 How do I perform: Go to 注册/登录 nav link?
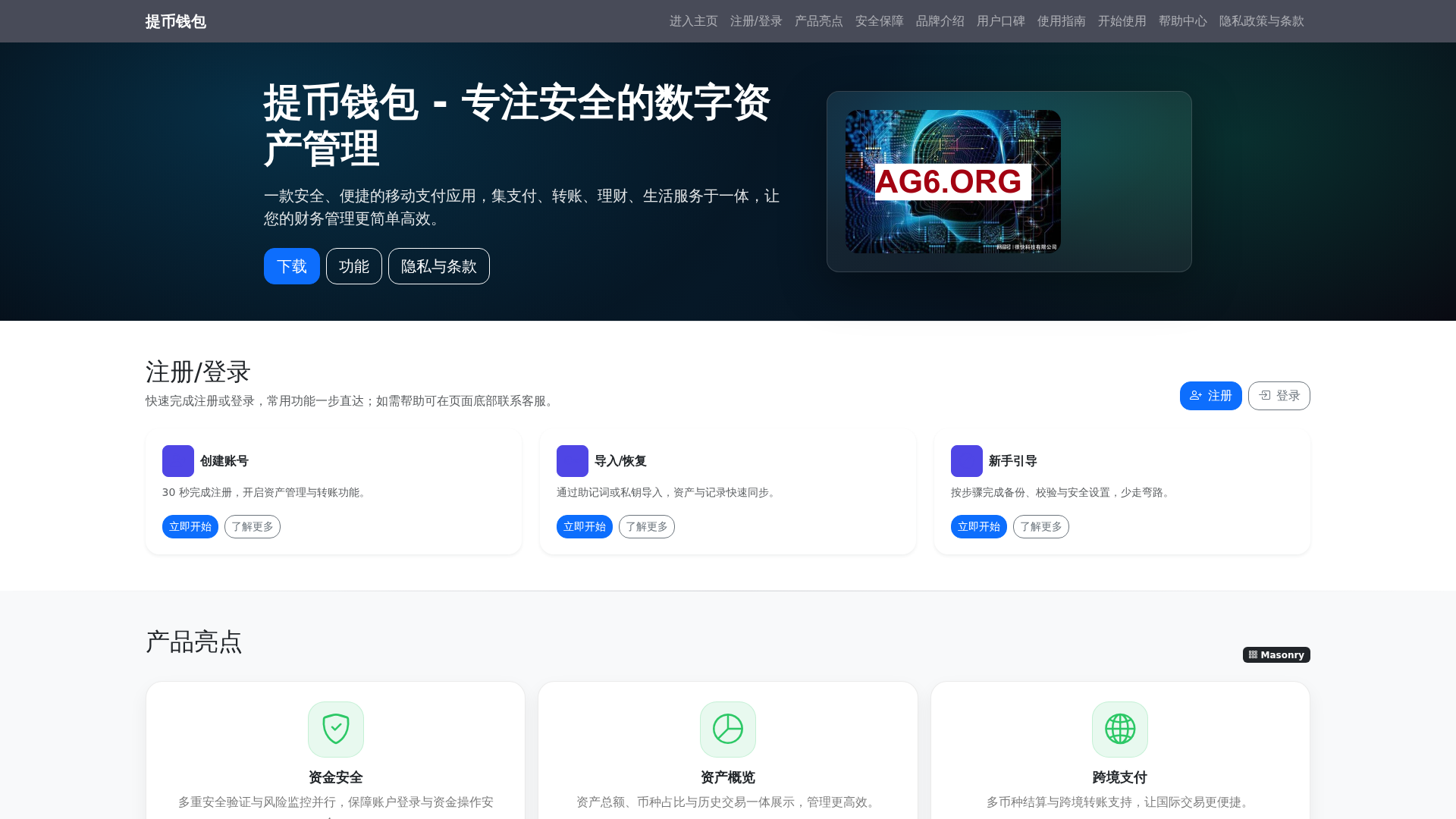[756, 21]
